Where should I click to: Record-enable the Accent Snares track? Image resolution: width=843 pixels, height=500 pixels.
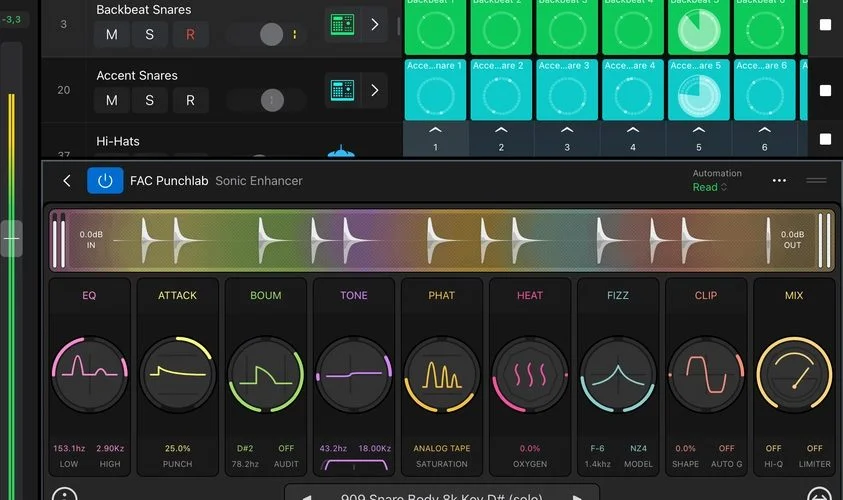[190, 101]
